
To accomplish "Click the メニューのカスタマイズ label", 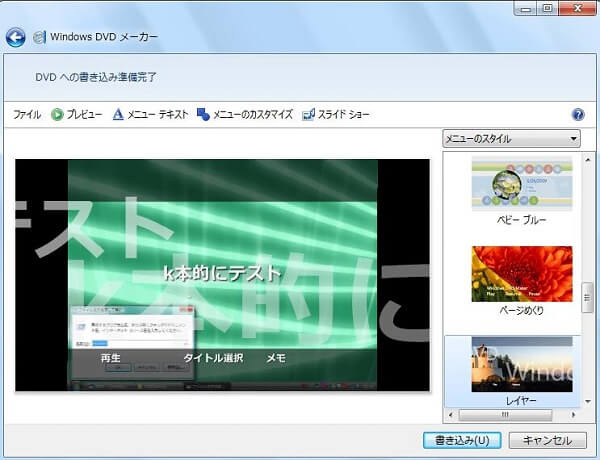I will [x=253, y=114].
